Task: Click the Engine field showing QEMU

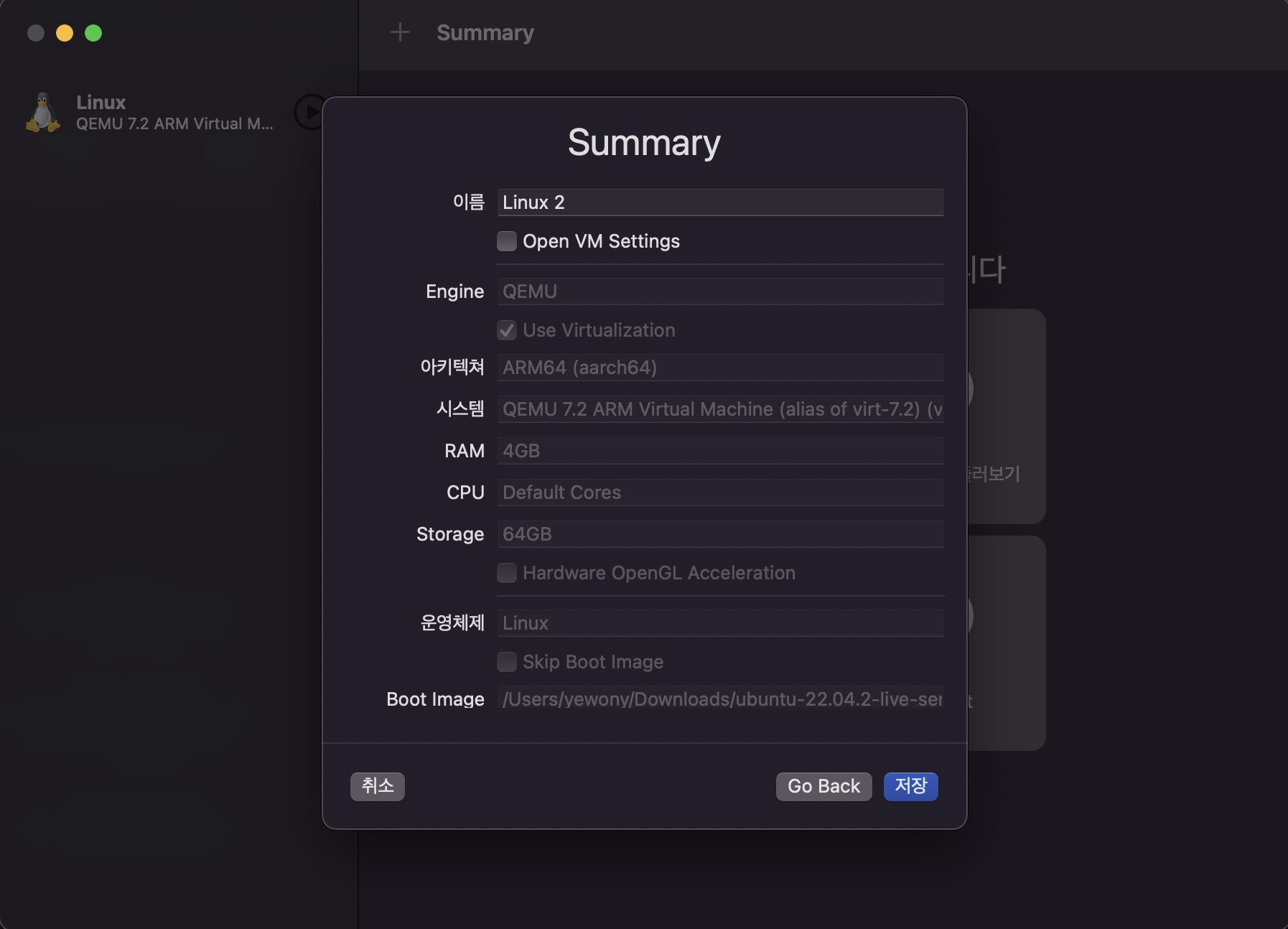Action: point(720,291)
